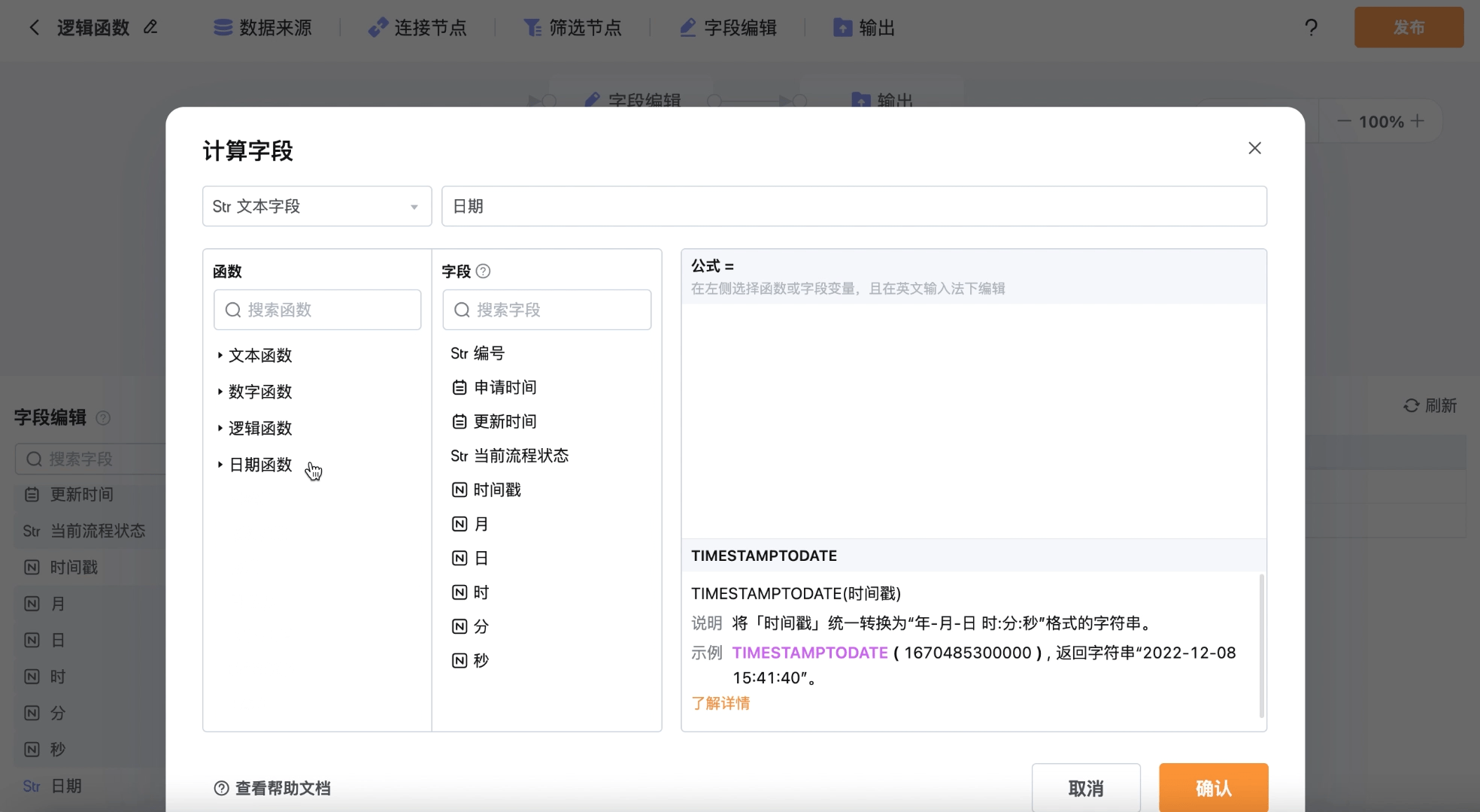Select Str 日期 in background field list

tap(52, 786)
